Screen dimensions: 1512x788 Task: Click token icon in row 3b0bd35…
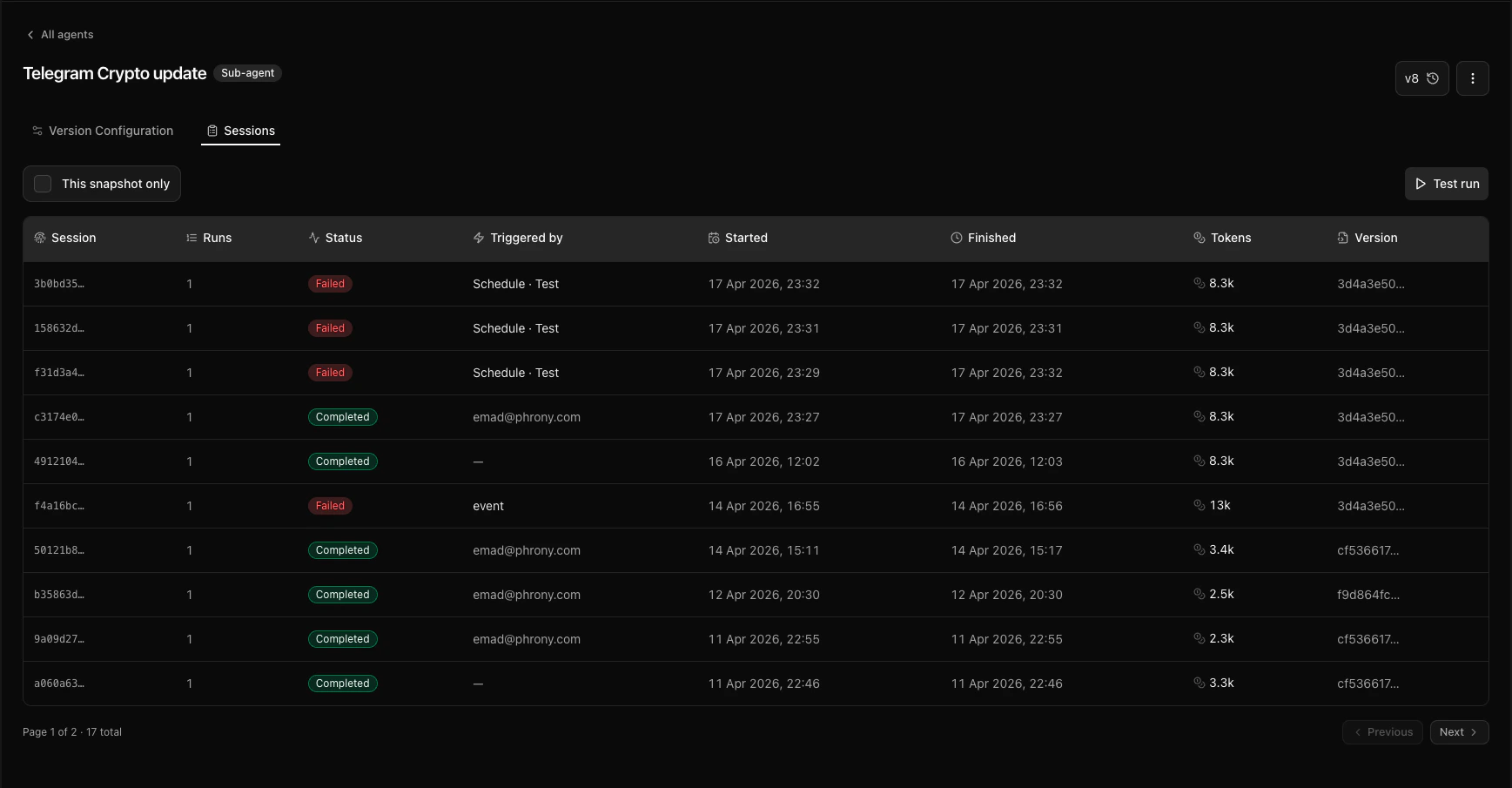point(1200,283)
